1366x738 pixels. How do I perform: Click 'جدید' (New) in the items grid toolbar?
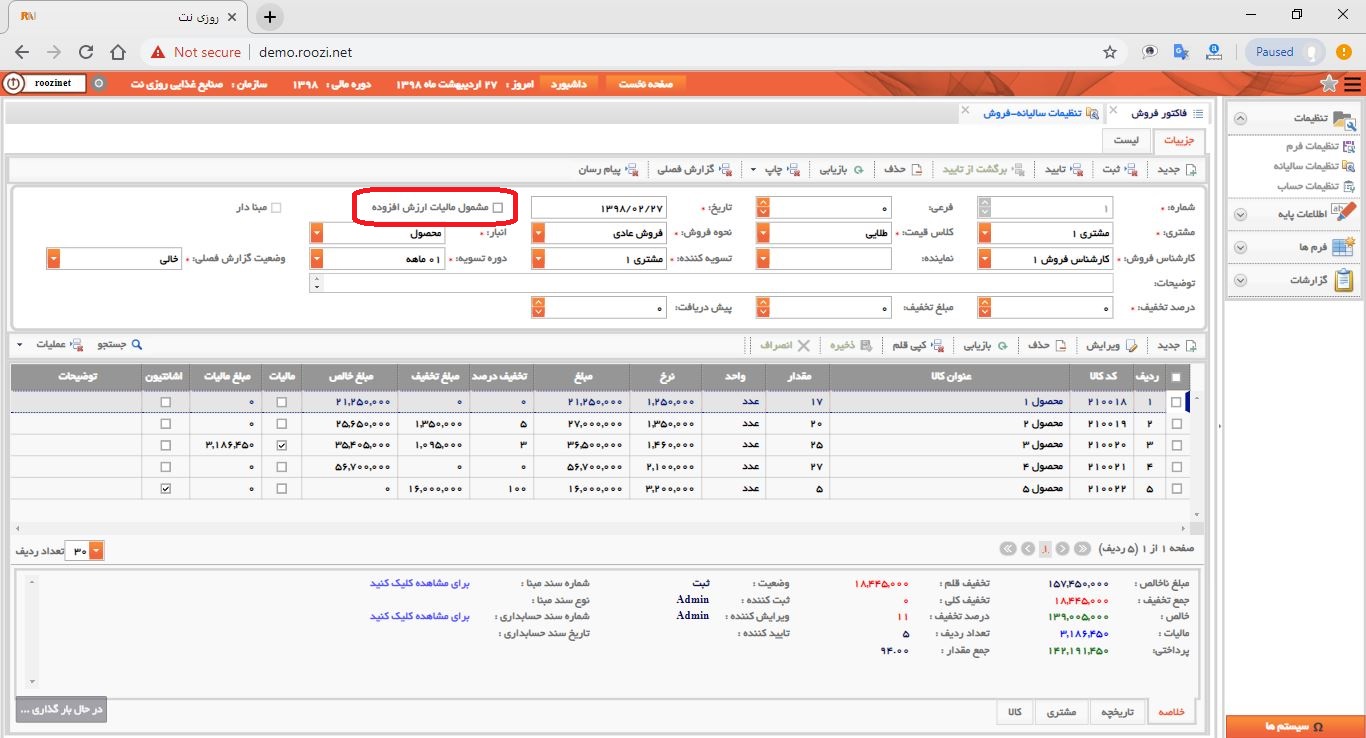click(1176, 345)
